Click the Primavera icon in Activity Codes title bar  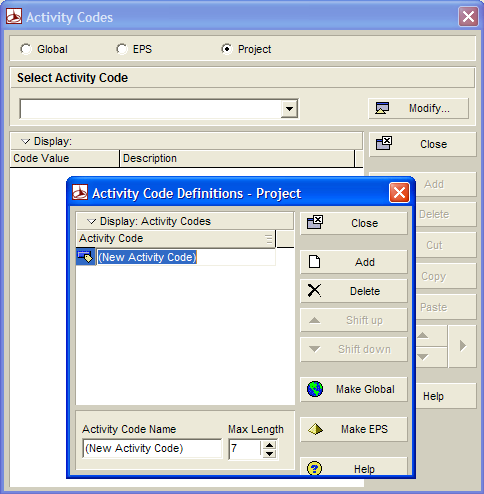click(x=14, y=16)
